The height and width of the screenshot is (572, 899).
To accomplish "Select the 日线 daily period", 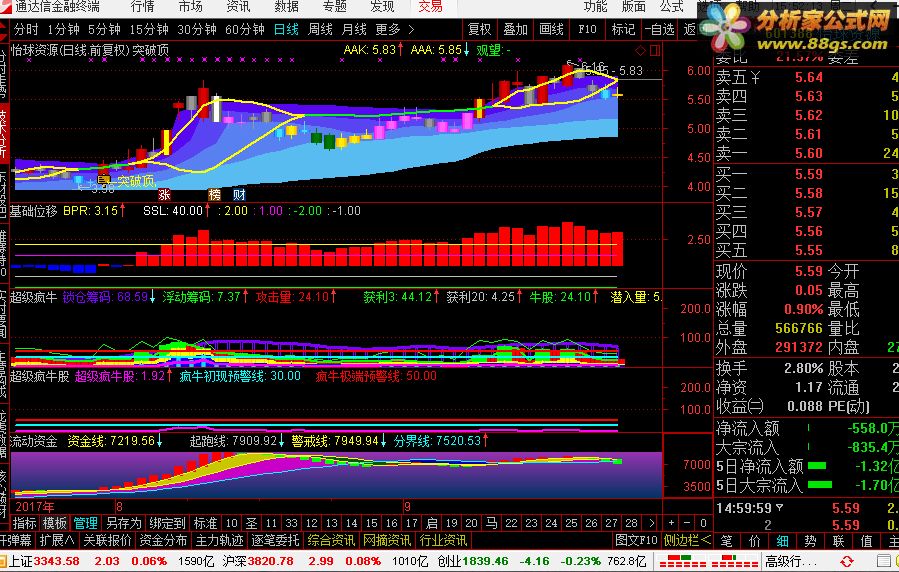I will click(286, 29).
